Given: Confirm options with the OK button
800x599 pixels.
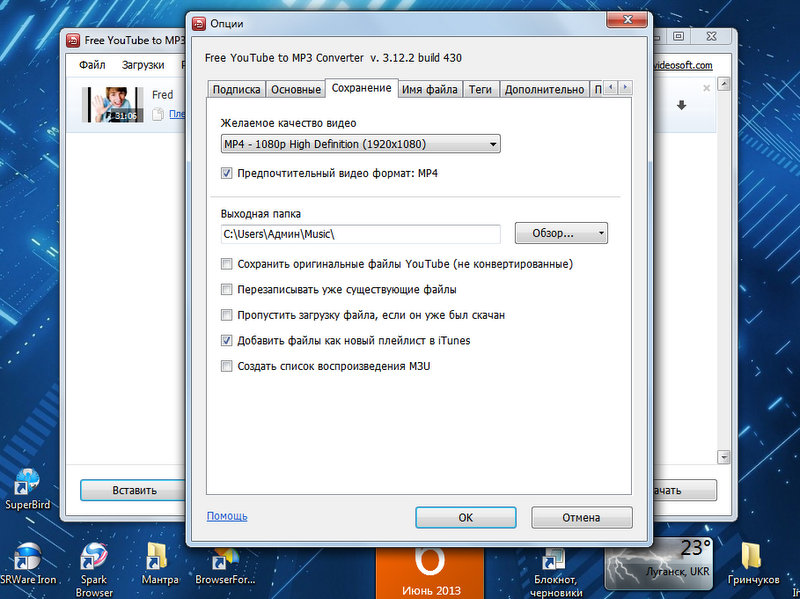Looking at the screenshot, I should 465,517.
